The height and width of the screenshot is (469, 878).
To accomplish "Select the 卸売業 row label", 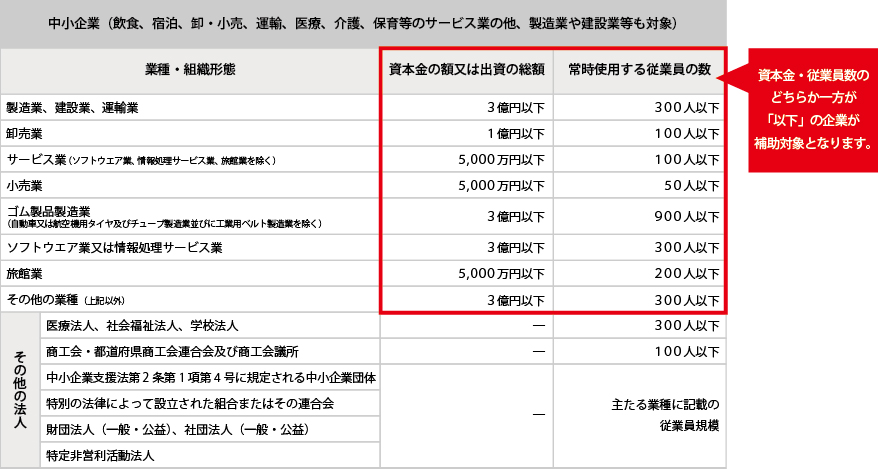I will [x=25, y=133].
